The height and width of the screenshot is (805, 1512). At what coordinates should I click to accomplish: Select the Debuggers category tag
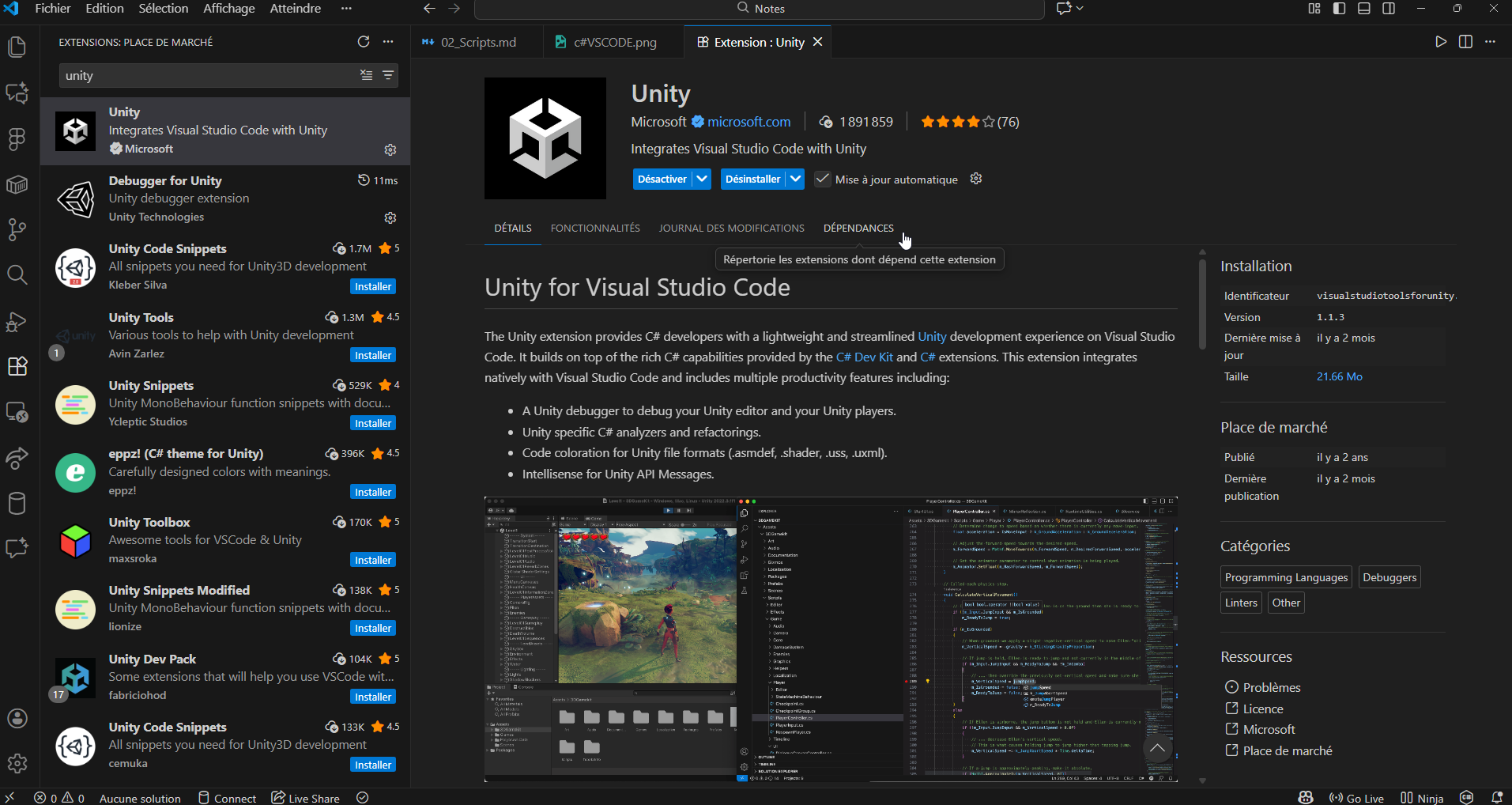click(x=1389, y=577)
